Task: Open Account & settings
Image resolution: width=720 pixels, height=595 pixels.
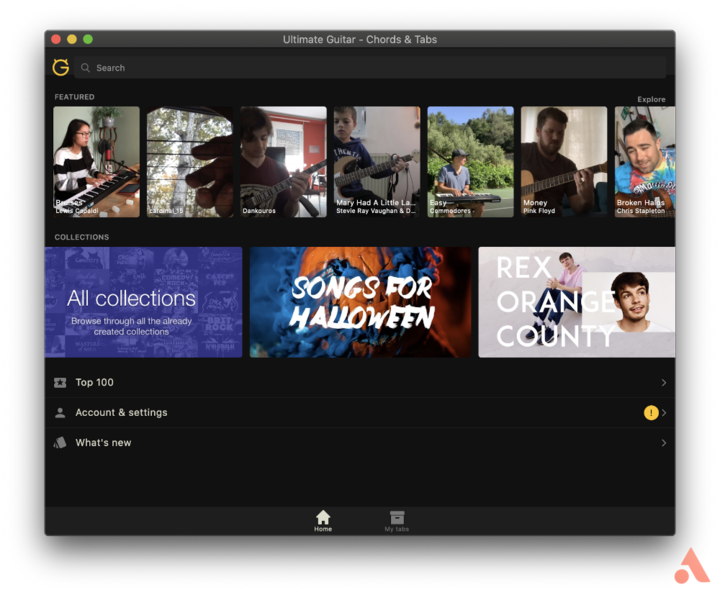Action: (x=360, y=412)
